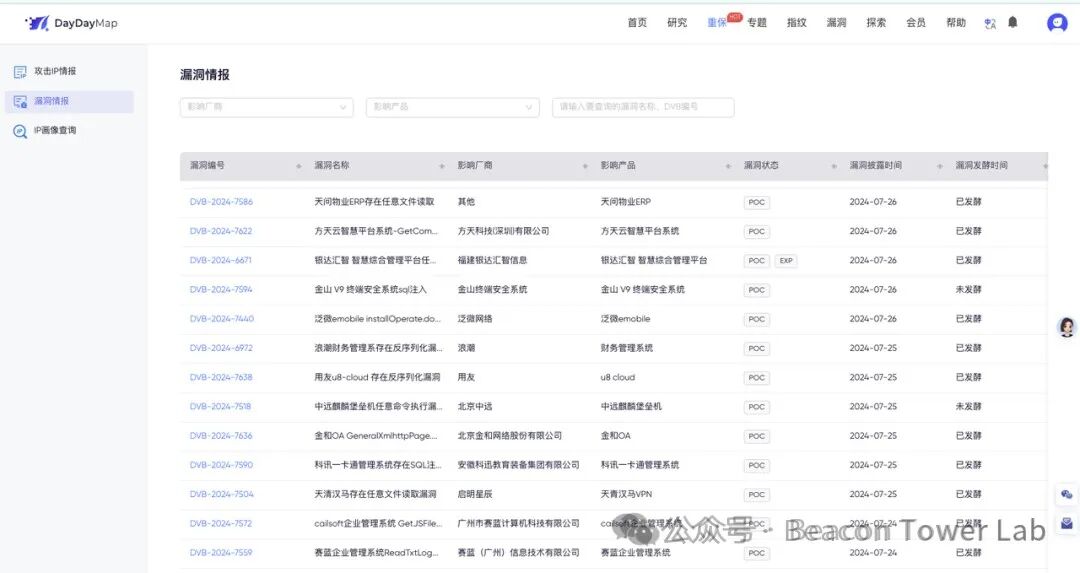Click vendor cell 启明星辰
Screen dimensions: 1080x573
(x=475, y=494)
